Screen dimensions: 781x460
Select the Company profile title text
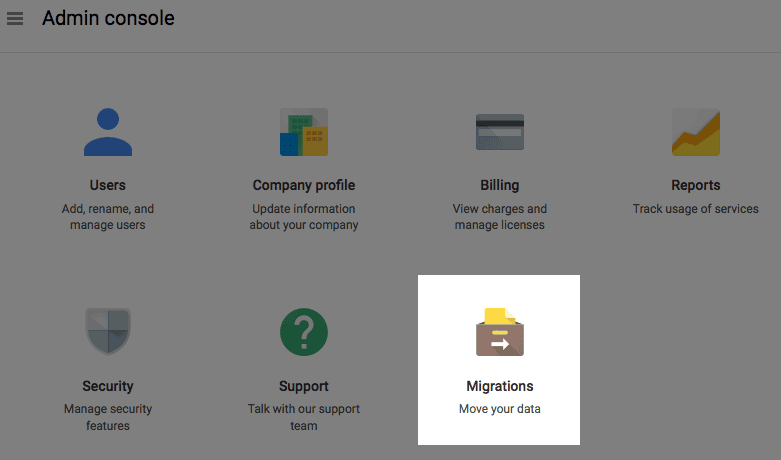tap(304, 185)
